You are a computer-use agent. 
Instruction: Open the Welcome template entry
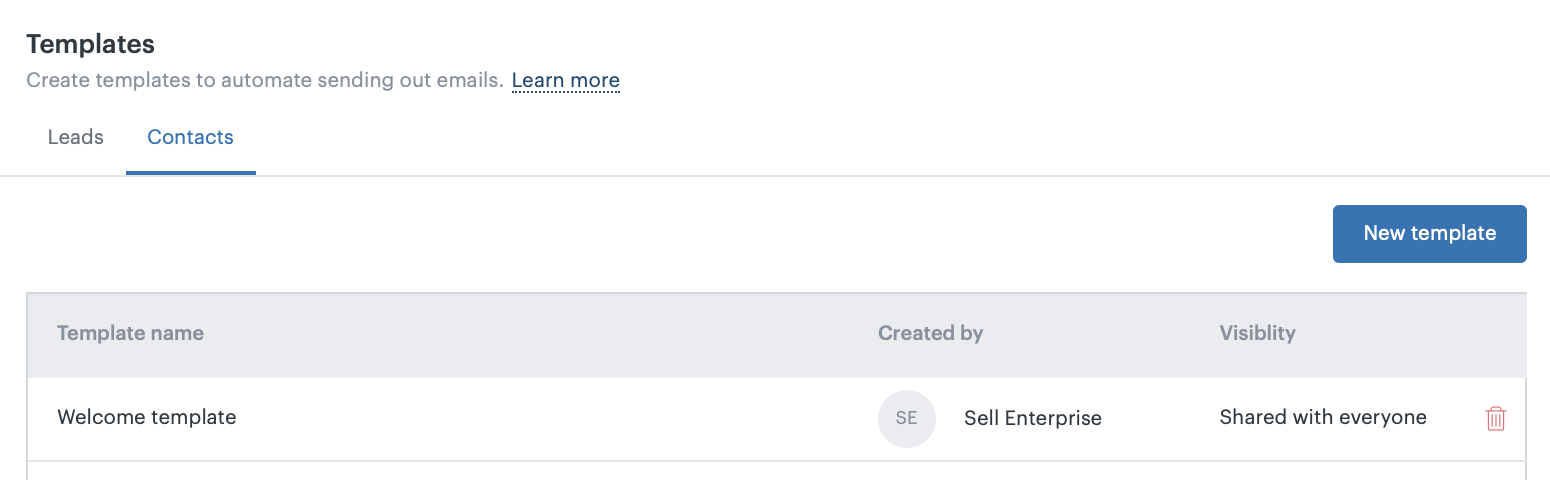click(x=147, y=417)
